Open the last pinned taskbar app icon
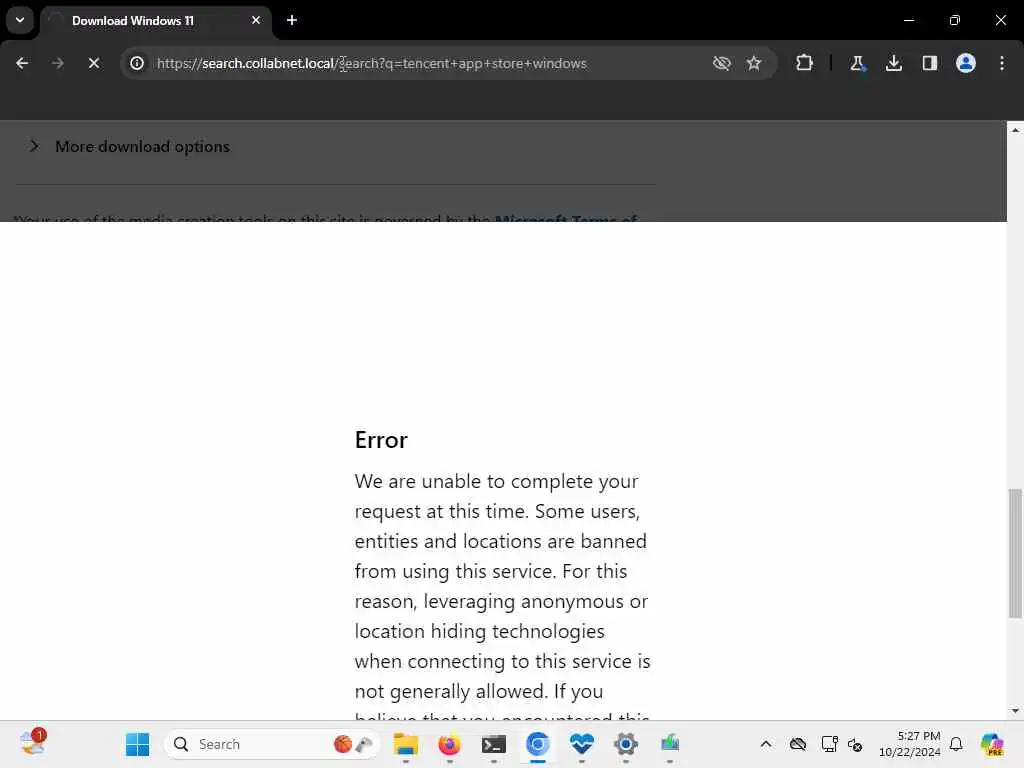Image resolution: width=1024 pixels, height=768 pixels. coord(669,744)
